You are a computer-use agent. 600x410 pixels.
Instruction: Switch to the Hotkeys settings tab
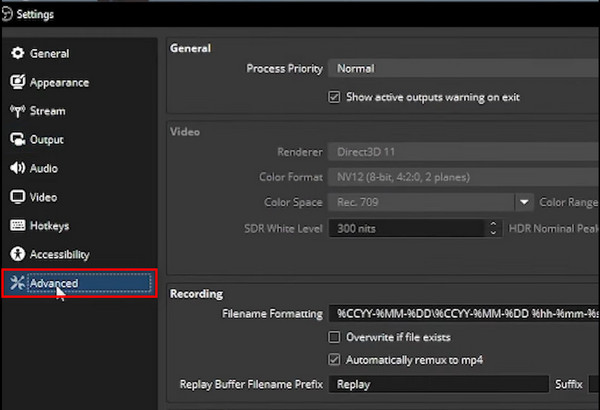pos(50,226)
